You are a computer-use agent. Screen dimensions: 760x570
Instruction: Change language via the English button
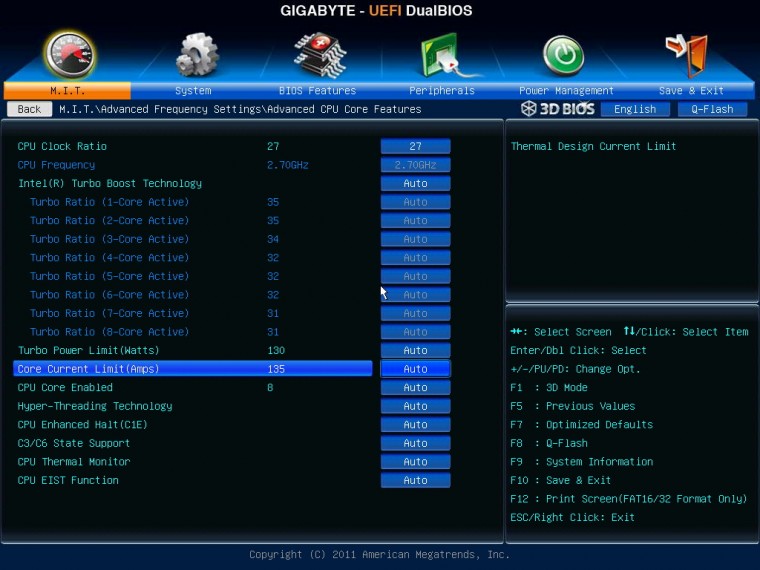(635, 110)
